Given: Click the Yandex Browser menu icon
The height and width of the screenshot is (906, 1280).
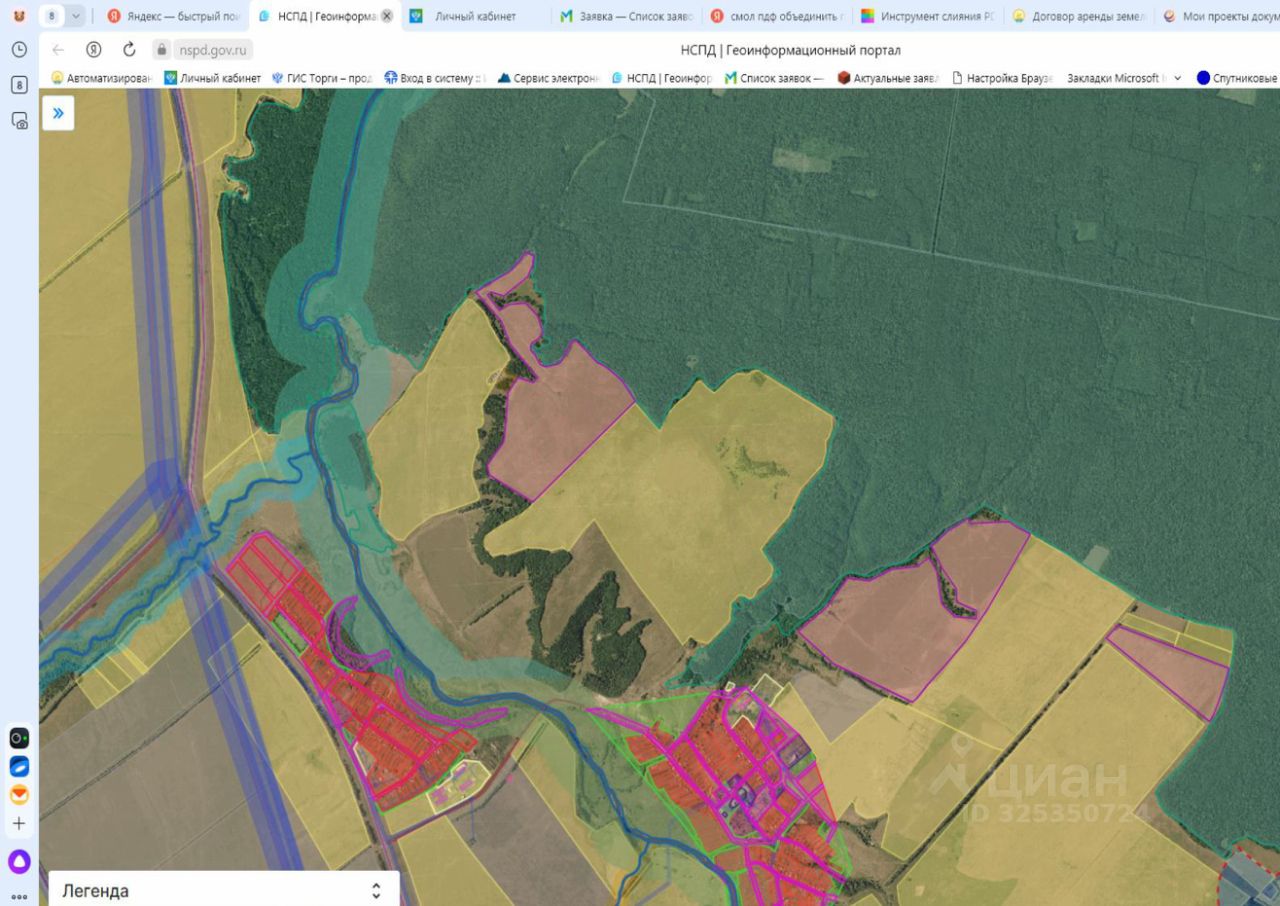Looking at the screenshot, I should coord(19,16).
